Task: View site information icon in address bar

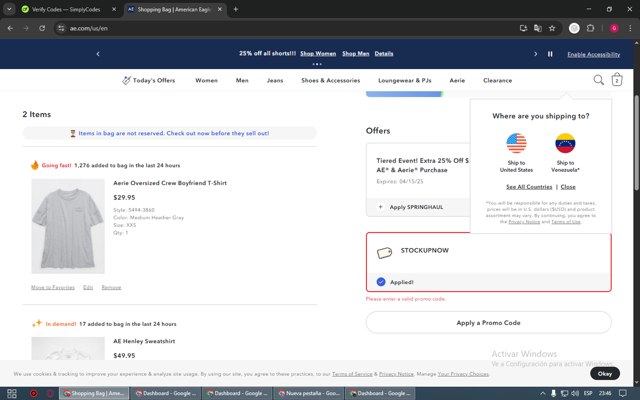Action: (61, 28)
